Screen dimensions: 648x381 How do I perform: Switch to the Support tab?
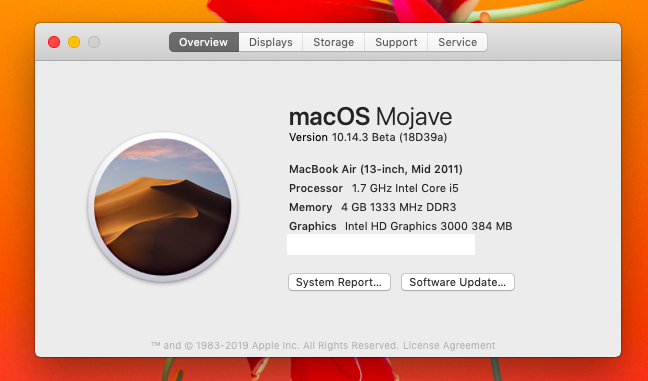pyautogui.click(x=396, y=42)
